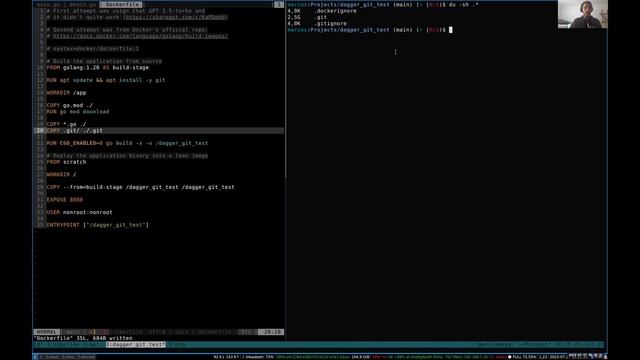The width and height of the screenshot is (640, 360).
Task: Open the docs.docker.com link in the comment
Action: point(140,36)
